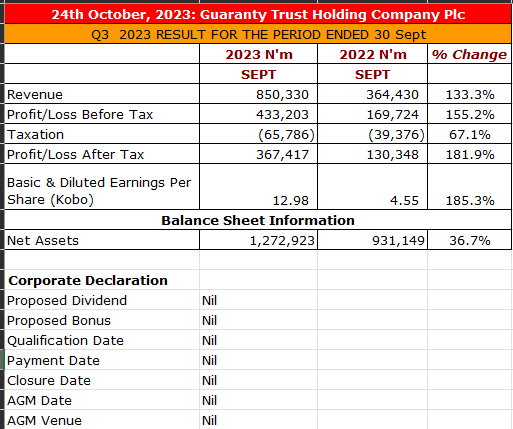
Task: Select the red Guaranty Trust Holding title cell
Action: [x=258, y=14]
